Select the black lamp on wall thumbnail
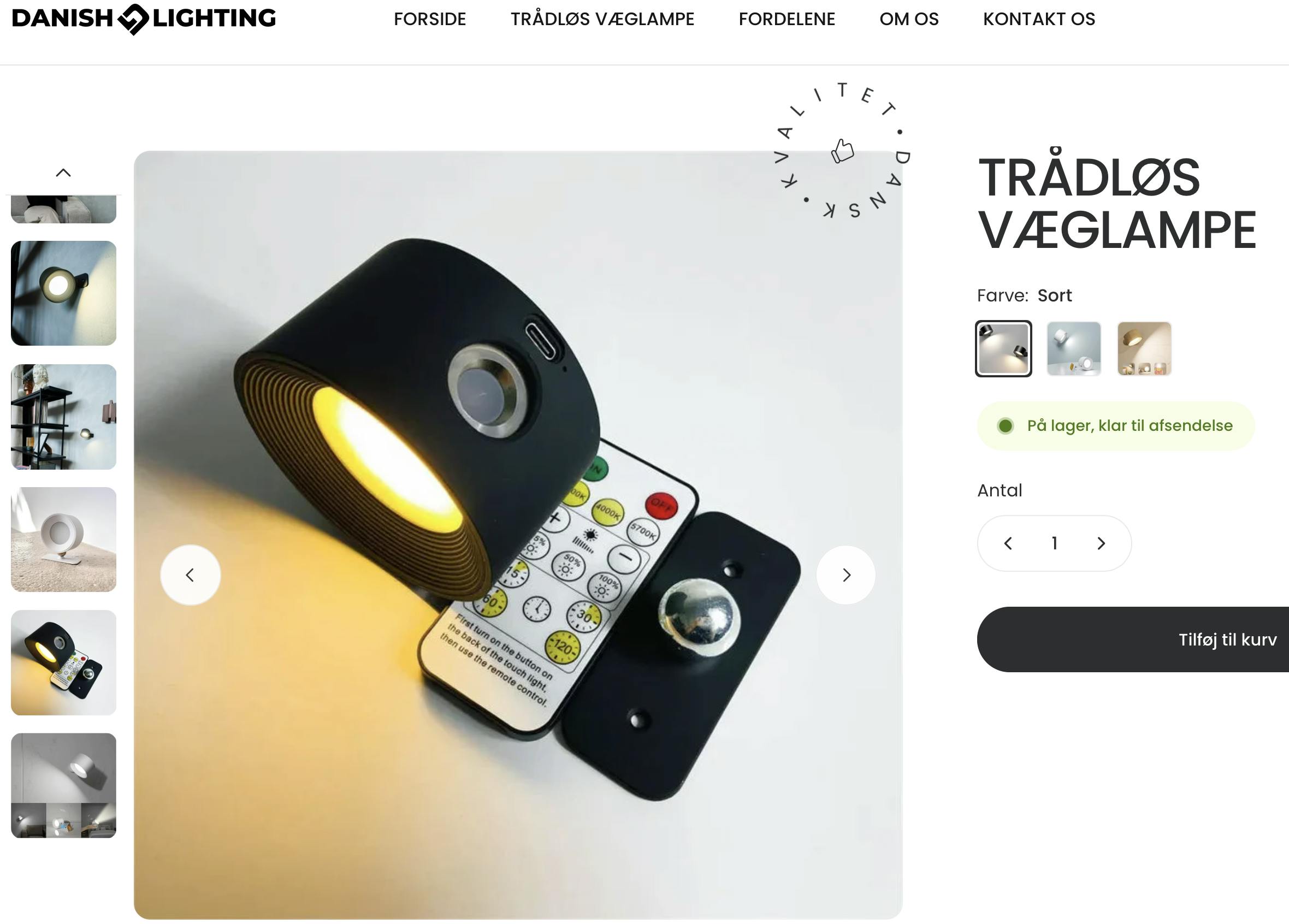Screen dimensions: 1289x924 point(64,293)
